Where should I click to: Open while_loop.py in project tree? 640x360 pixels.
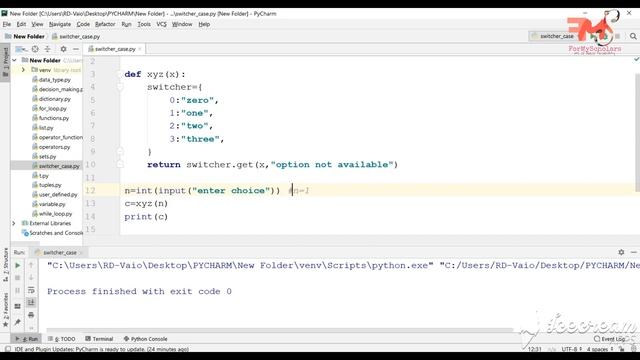(52, 213)
